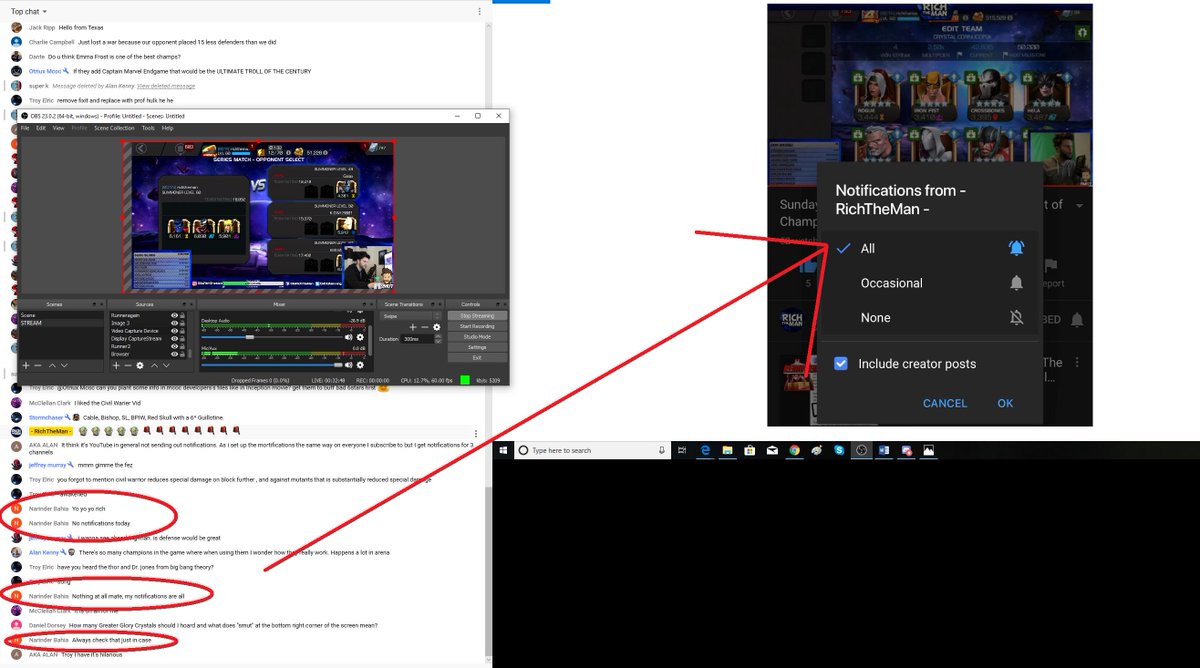Image resolution: width=1200 pixels, height=668 pixels.
Task: Click OK in notifications dialog
Action: [x=1005, y=403]
